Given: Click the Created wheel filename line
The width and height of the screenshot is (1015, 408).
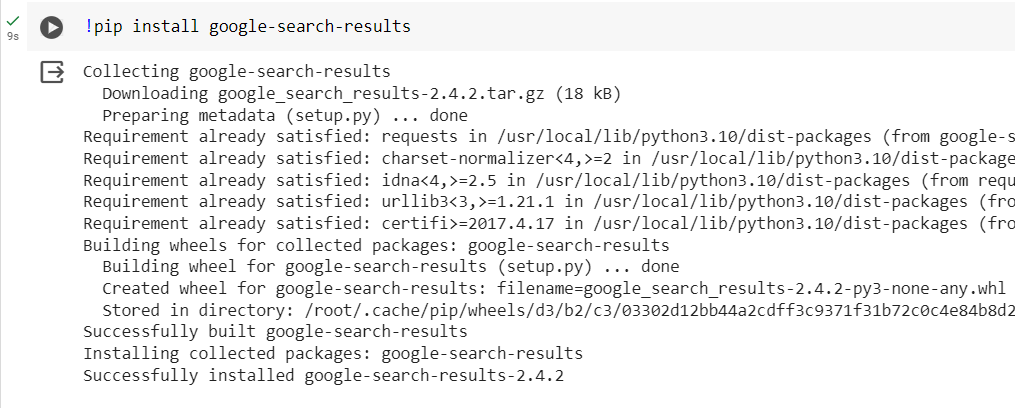Looking at the screenshot, I should pyautogui.click(x=553, y=289).
